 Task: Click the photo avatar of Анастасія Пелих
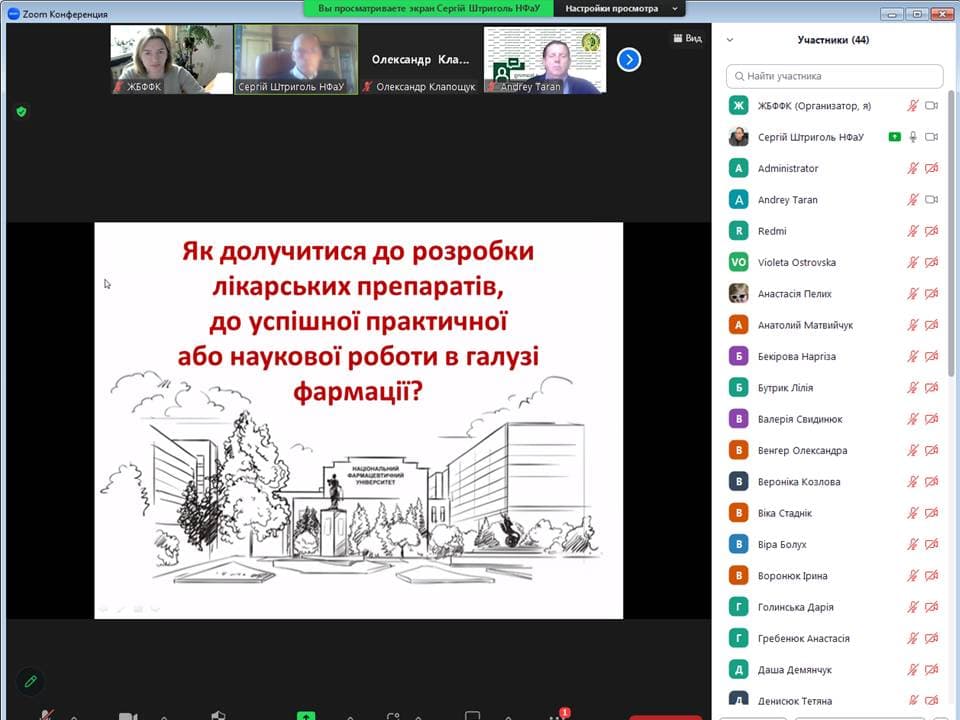[x=738, y=294]
